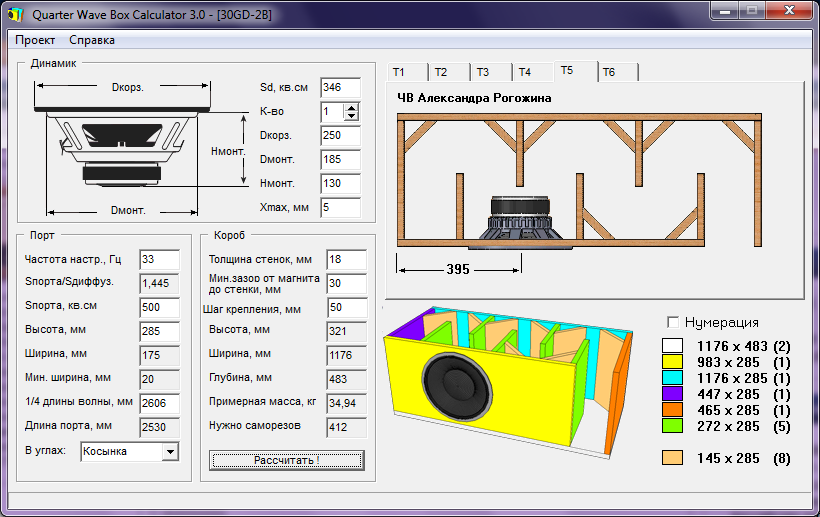Click the cyan 1176 x 285 swatch

(673, 378)
